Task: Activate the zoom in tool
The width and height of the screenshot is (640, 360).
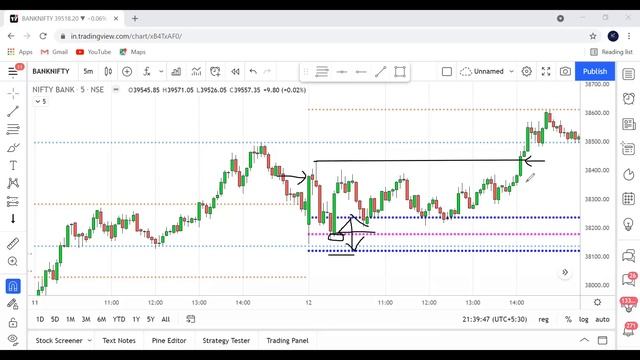Action: (13, 262)
